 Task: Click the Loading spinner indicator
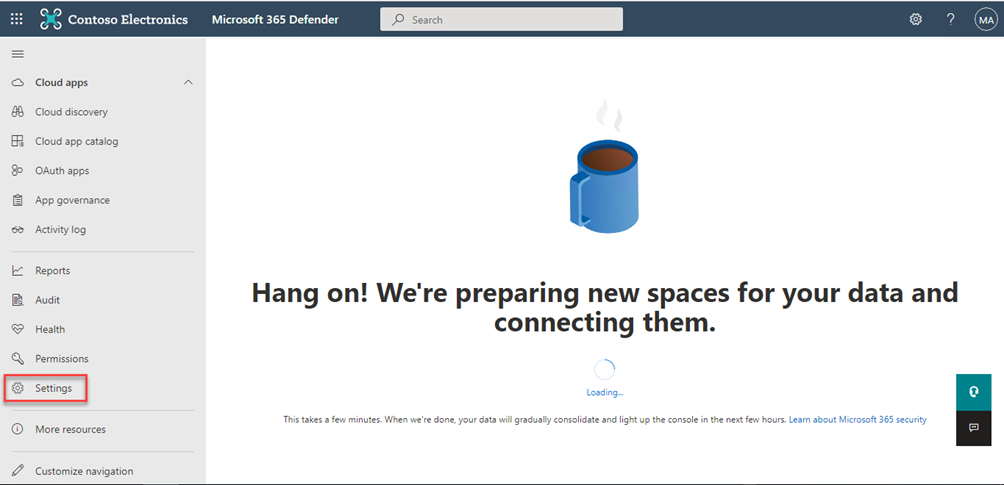pyautogui.click(x=604, y=370)
